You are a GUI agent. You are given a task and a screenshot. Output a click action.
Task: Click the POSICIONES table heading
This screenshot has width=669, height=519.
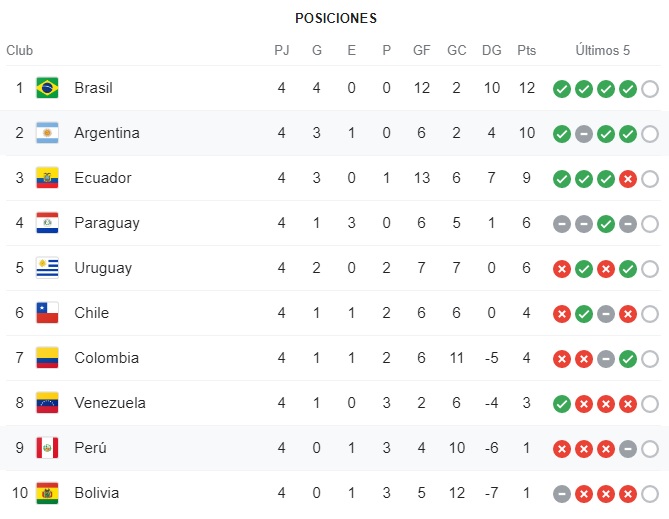336,18
